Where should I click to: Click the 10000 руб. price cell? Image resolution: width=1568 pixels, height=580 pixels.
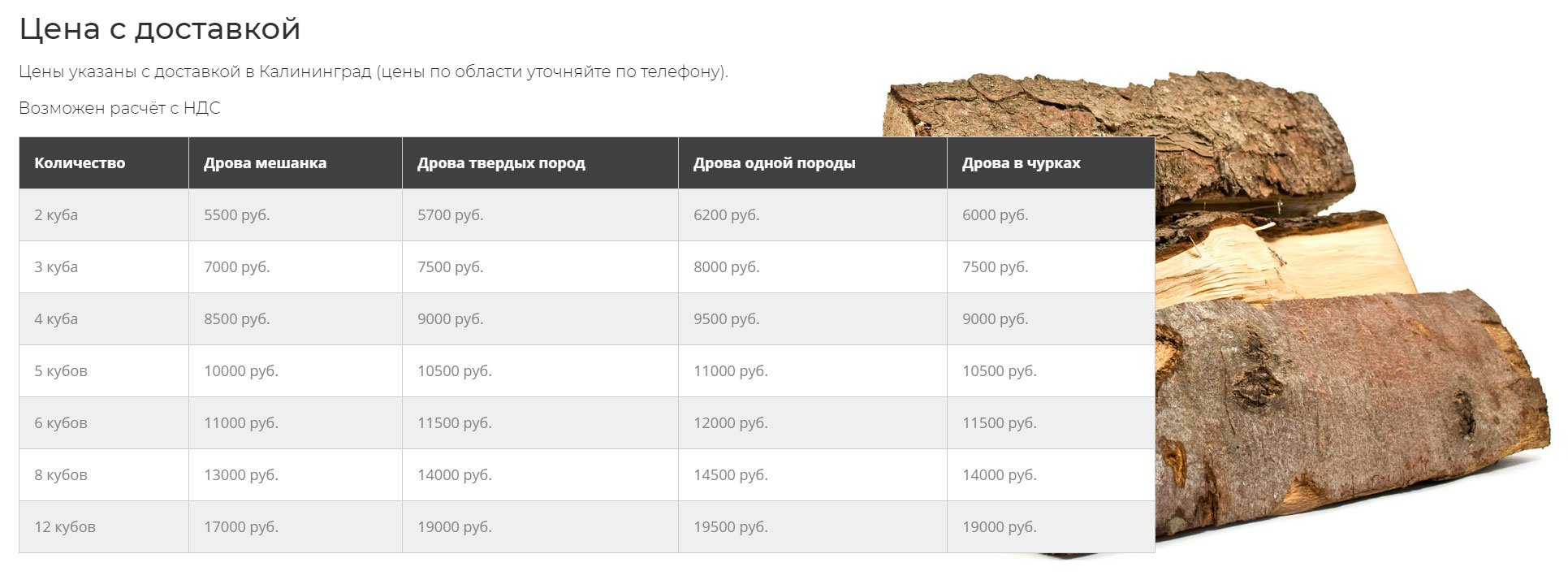point(296,371)
